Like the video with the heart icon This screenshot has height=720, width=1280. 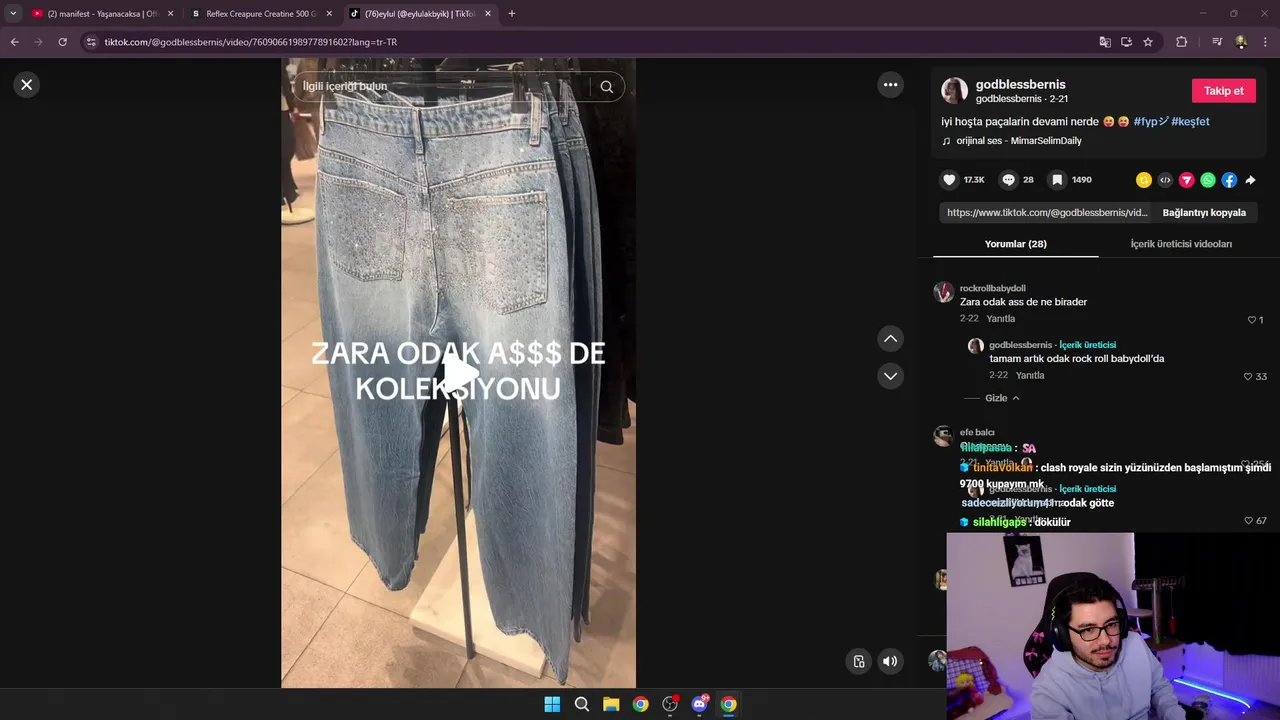[949, 180]
